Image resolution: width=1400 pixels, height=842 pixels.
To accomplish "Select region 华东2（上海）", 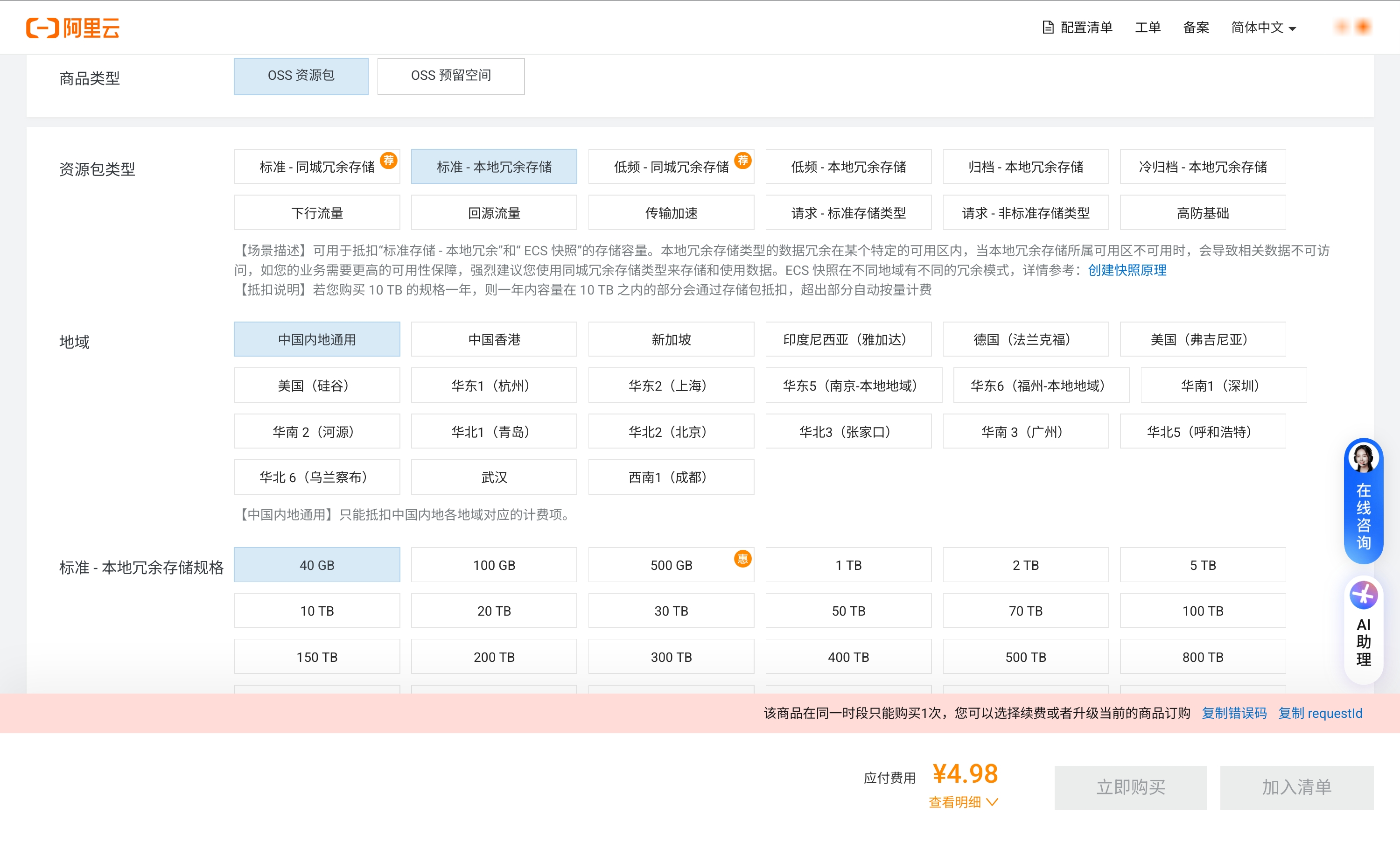I will 671,385.
